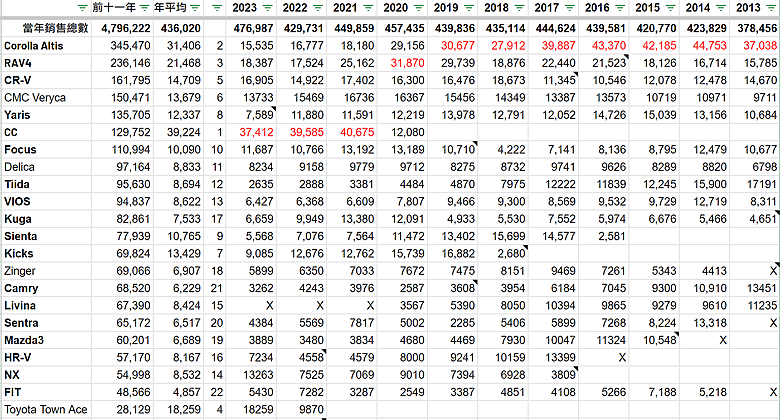Select Tiida 2013 value 17191
Screen dimensions: 780x420
(x=762, y=184)
